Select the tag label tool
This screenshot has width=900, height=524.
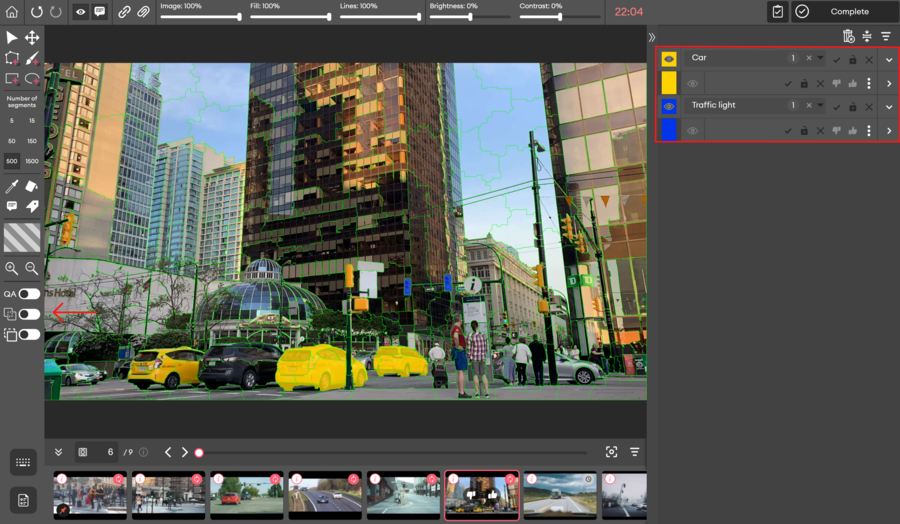click(x=32, y=206)
